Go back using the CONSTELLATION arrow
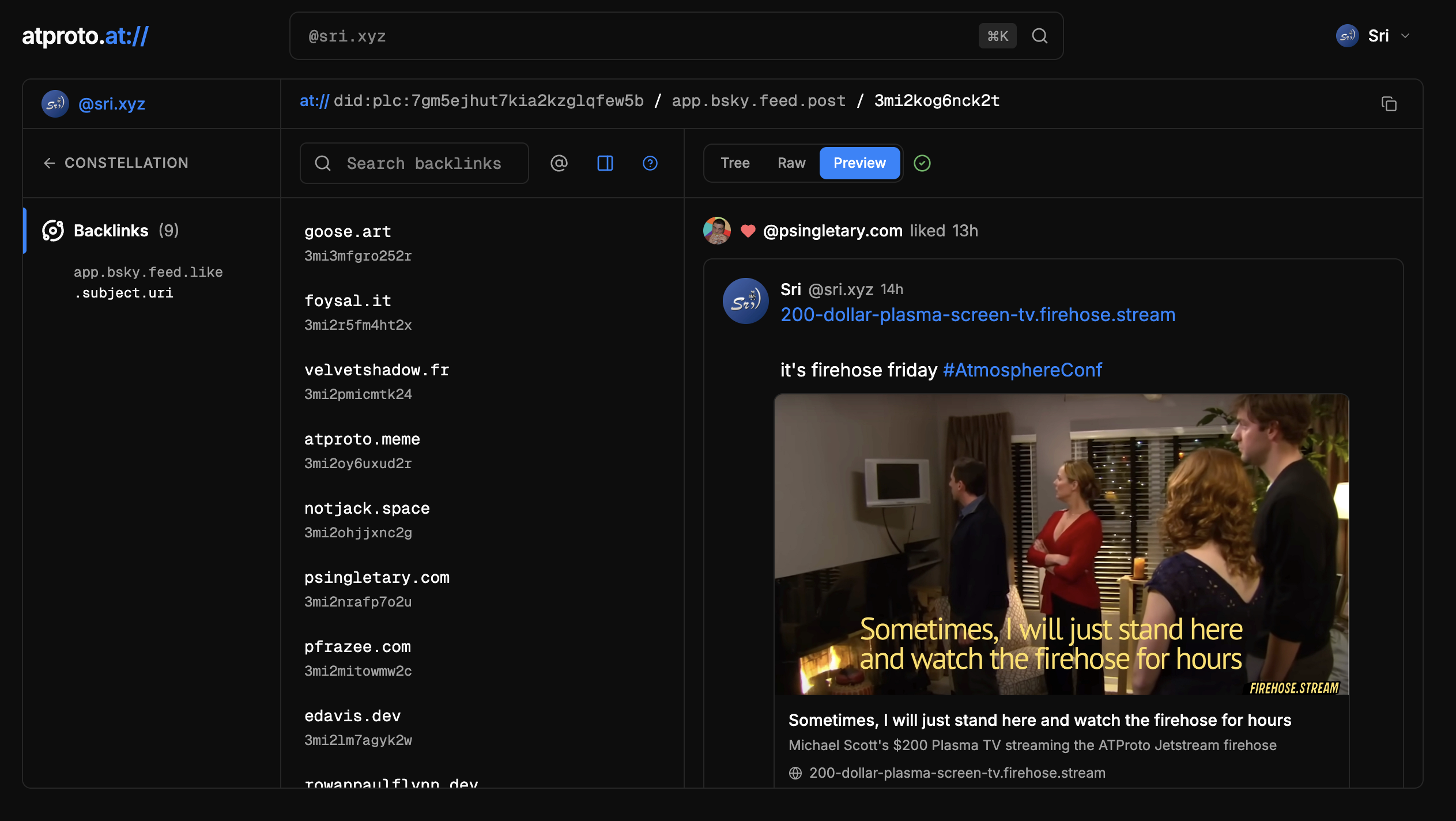The width and height of the screenshot is (1456, 821). [x=50, y=163]
